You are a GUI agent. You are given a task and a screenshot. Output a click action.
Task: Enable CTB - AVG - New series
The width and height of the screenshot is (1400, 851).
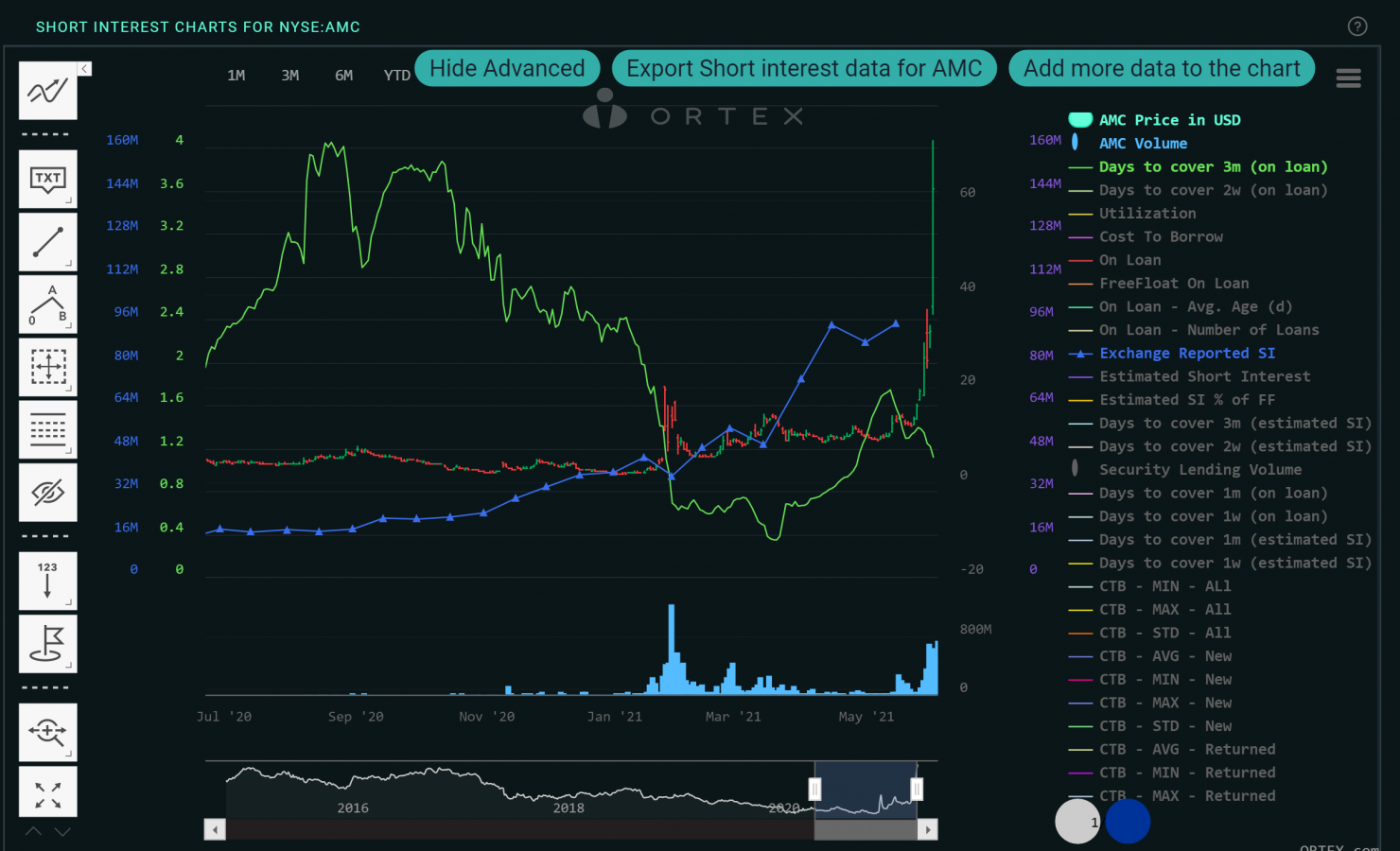coord(1164,656)
